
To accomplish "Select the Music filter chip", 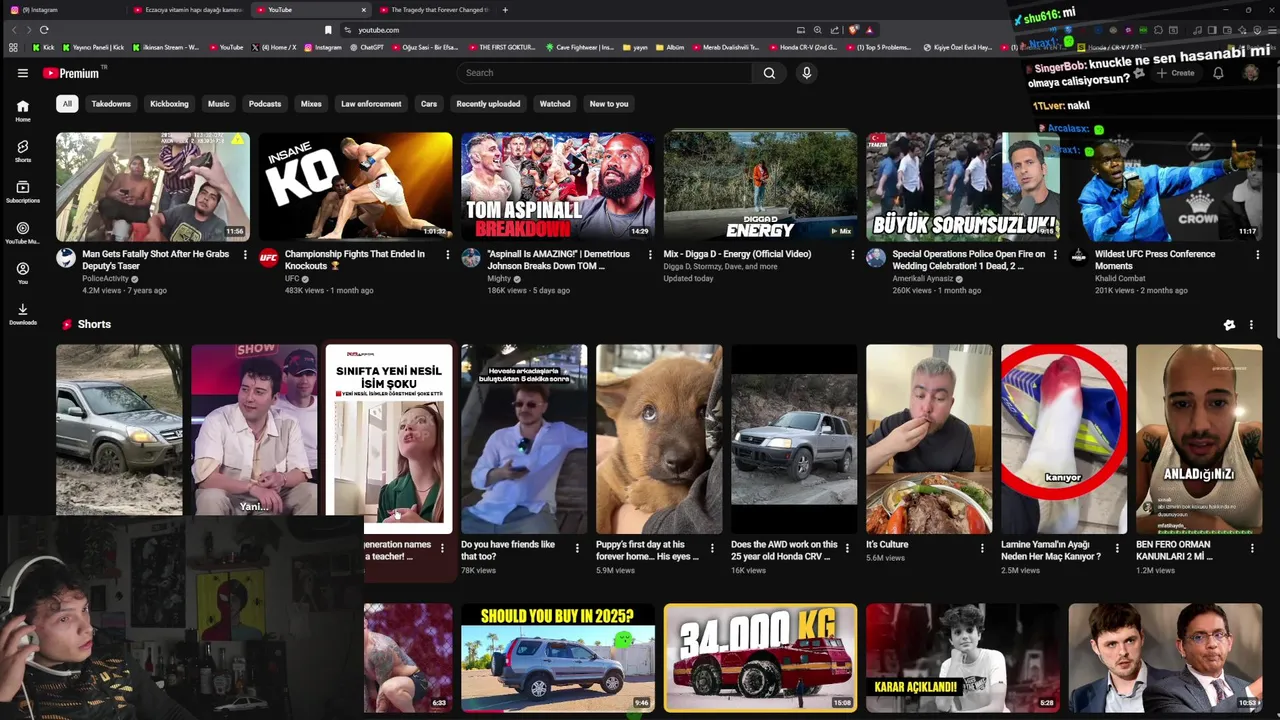I will tap(218, 104).
